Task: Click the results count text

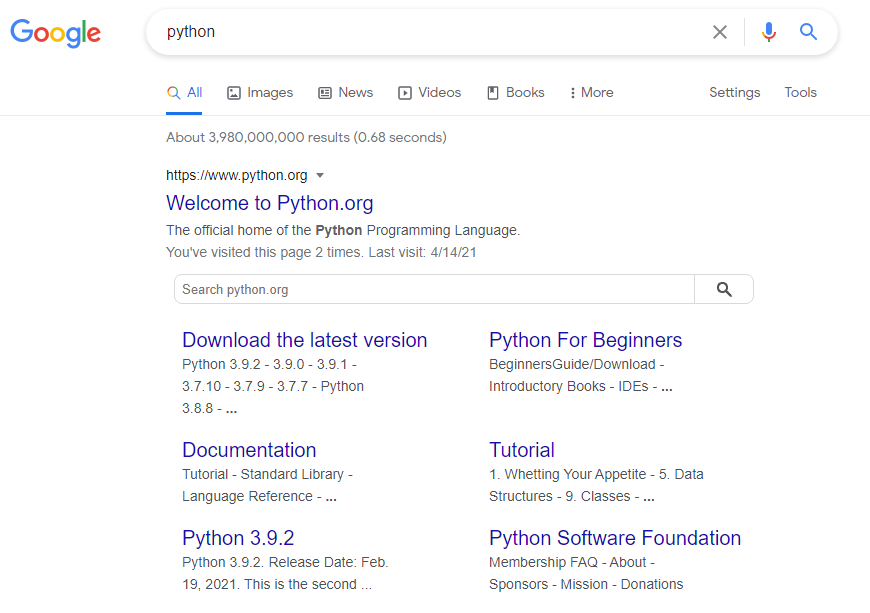Action: 306,138
